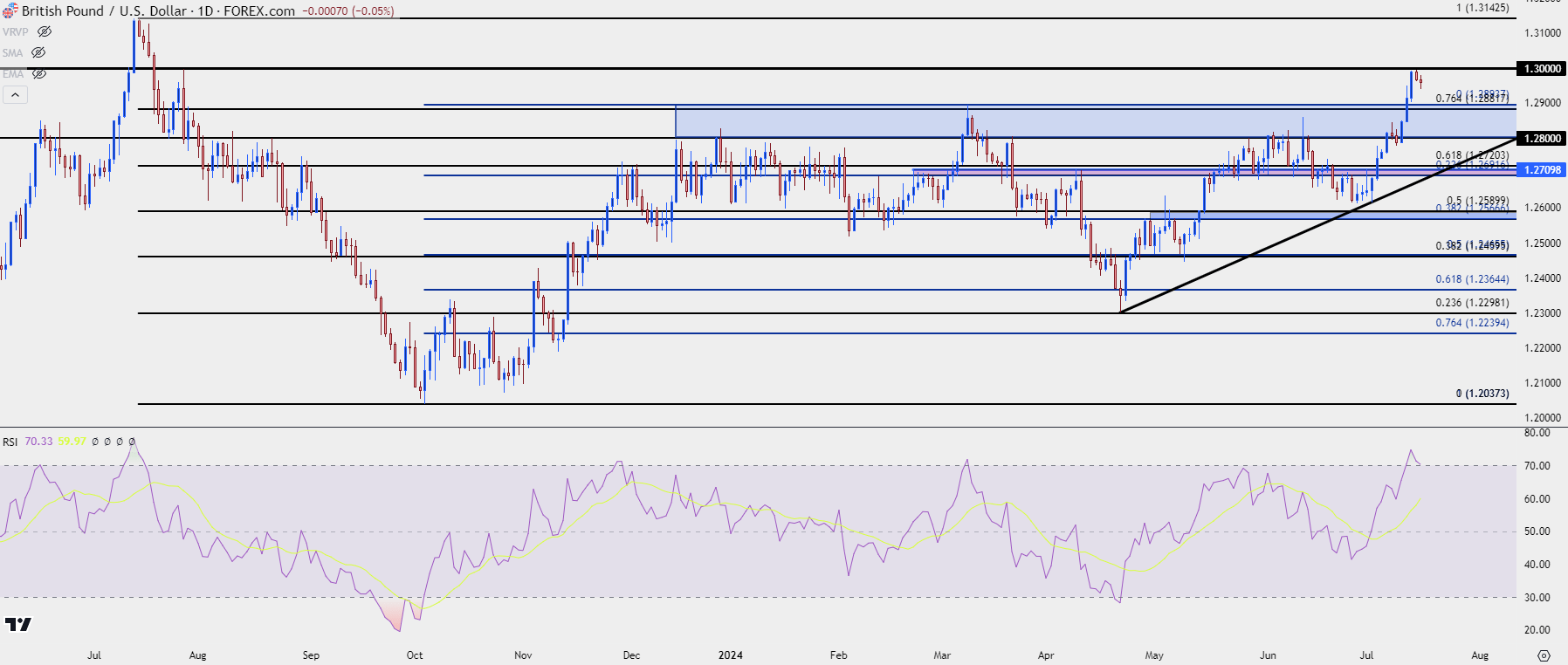
Task: Select the RSI indicator label
Action: point(10,442)
